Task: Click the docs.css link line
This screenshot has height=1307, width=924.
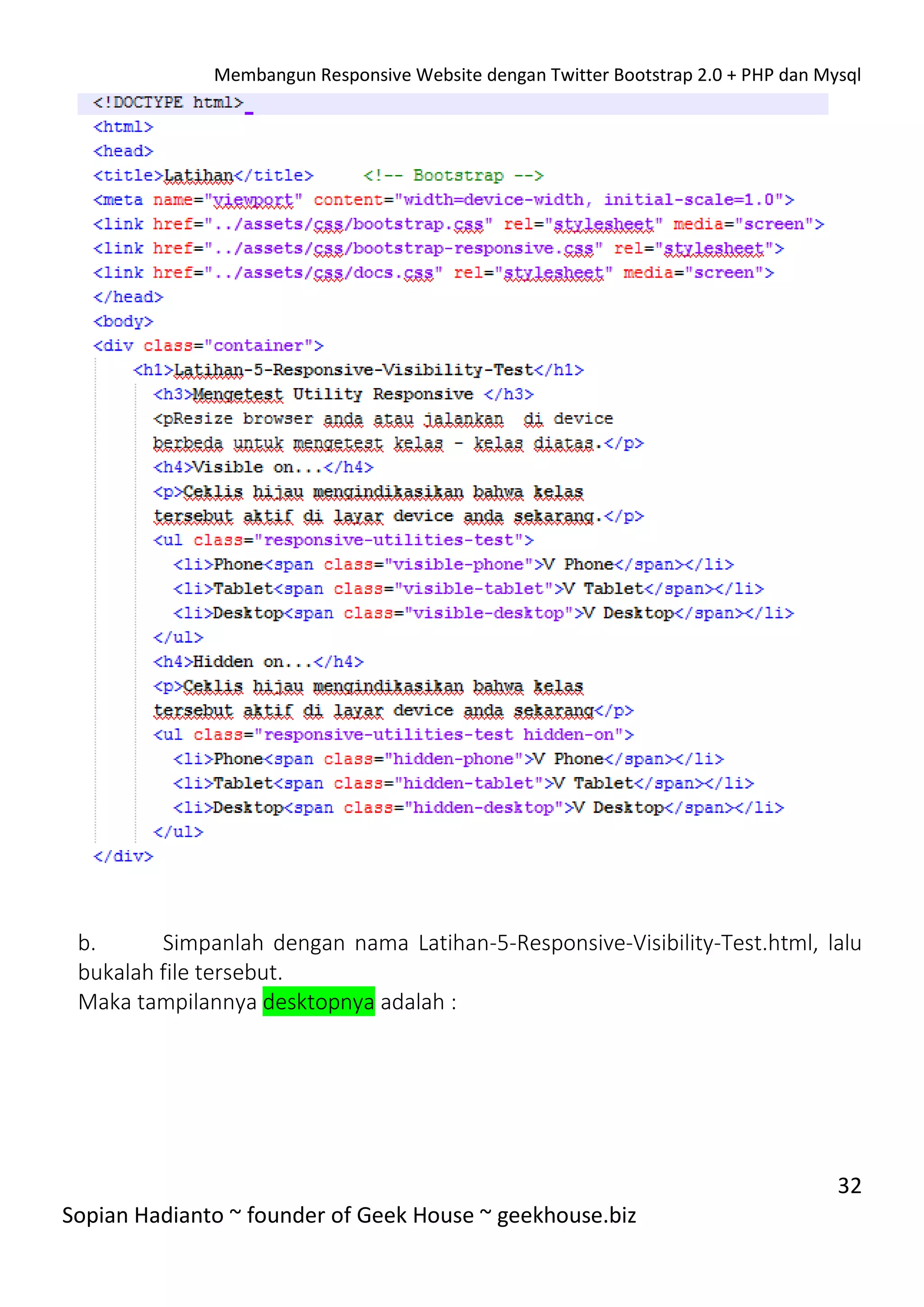Action: click(x=434, y=273)
